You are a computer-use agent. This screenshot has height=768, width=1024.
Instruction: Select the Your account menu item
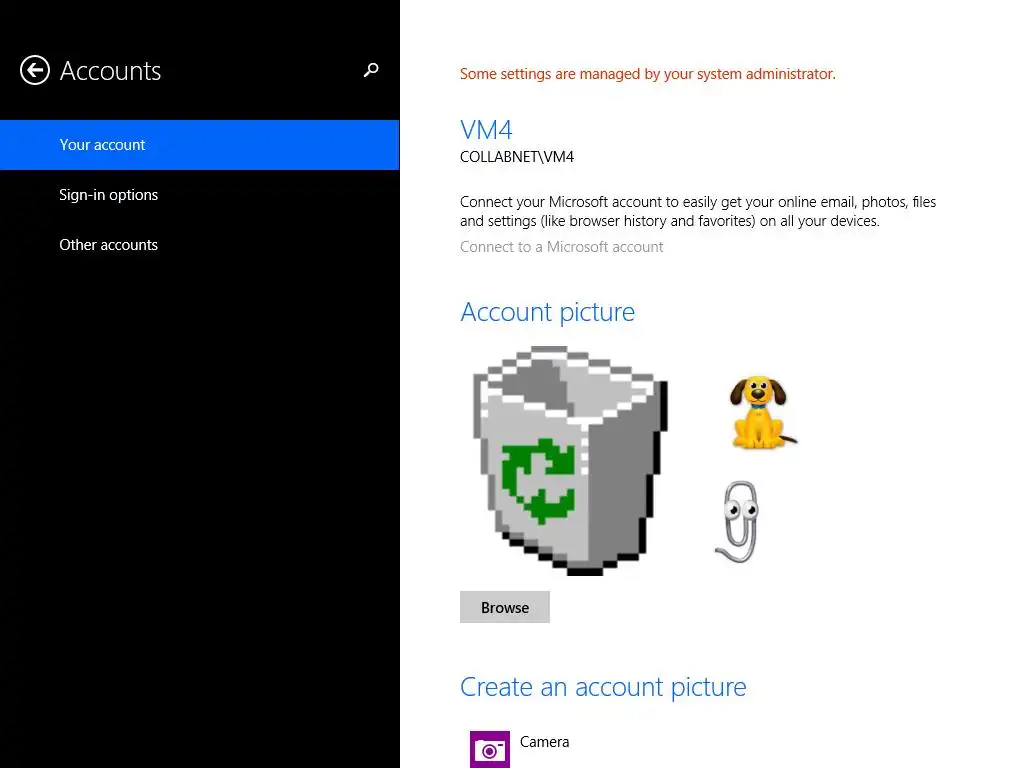point(199,145)
